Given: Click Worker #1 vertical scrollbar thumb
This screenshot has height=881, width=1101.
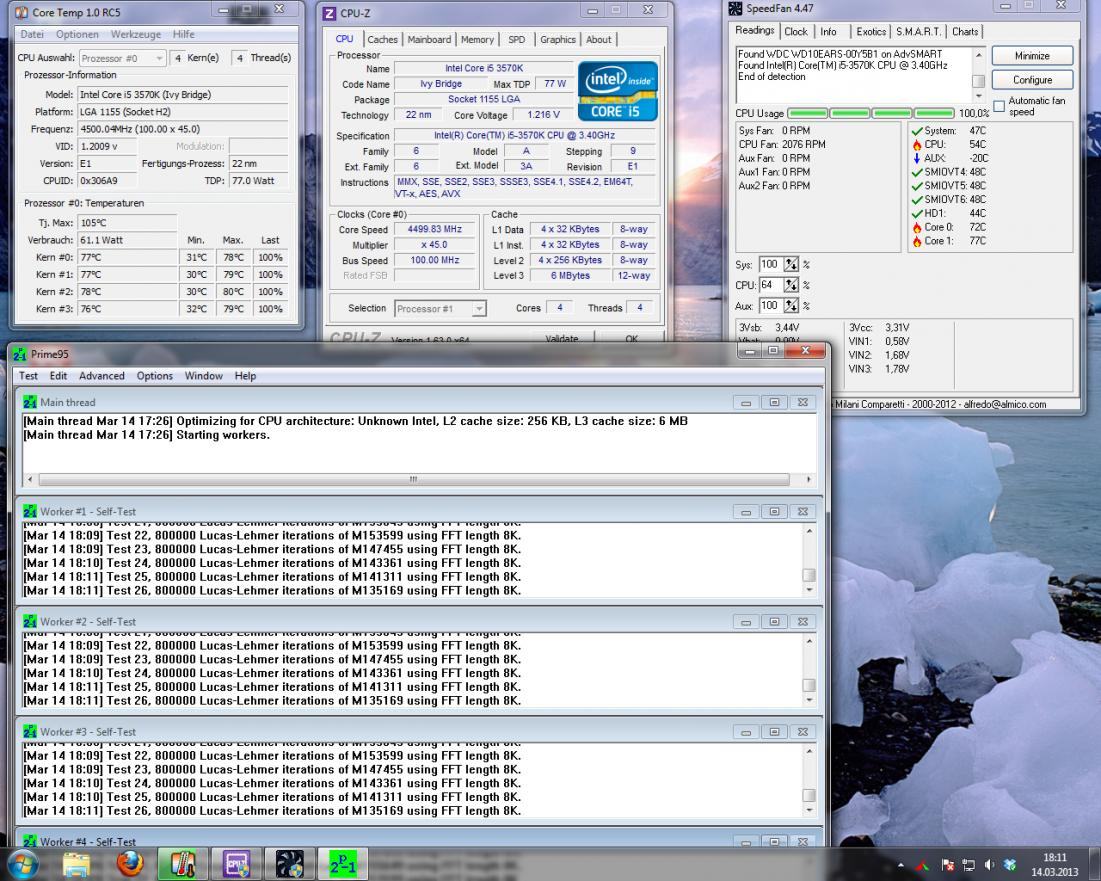Looking at the screenshot, I should click(809, 575).
